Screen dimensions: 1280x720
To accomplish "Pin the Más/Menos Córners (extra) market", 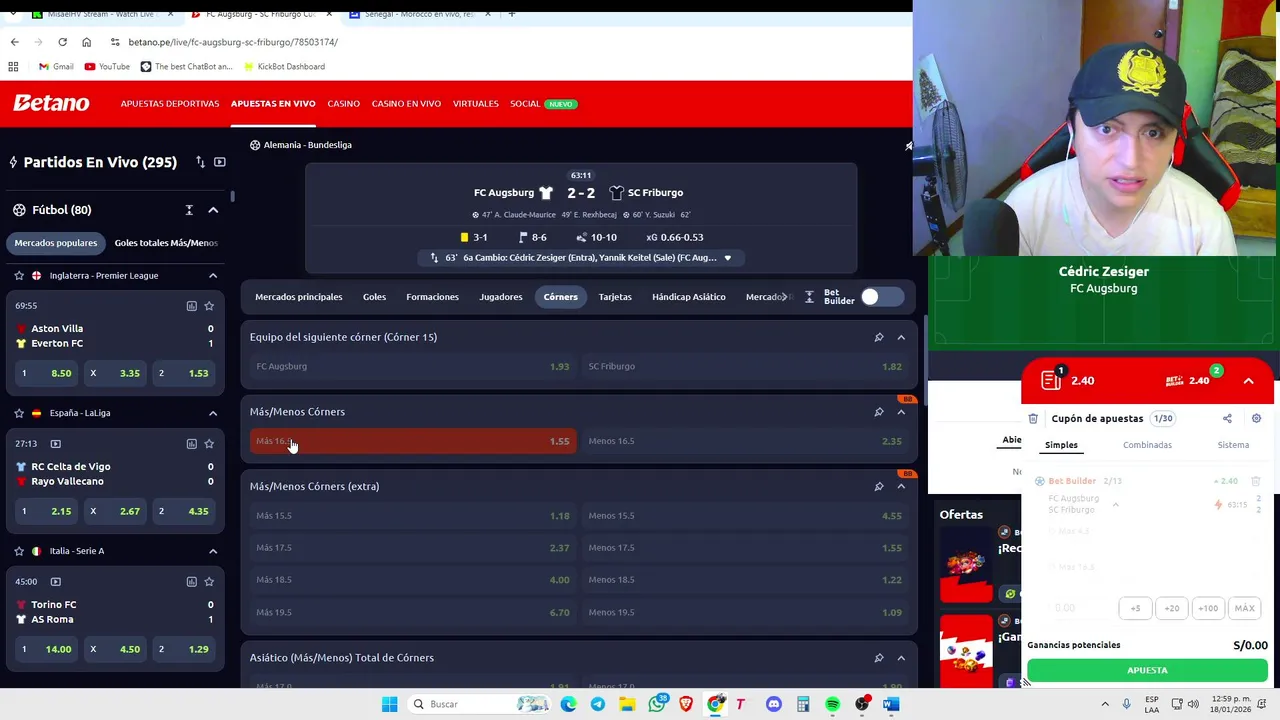I will coord(879,486).
